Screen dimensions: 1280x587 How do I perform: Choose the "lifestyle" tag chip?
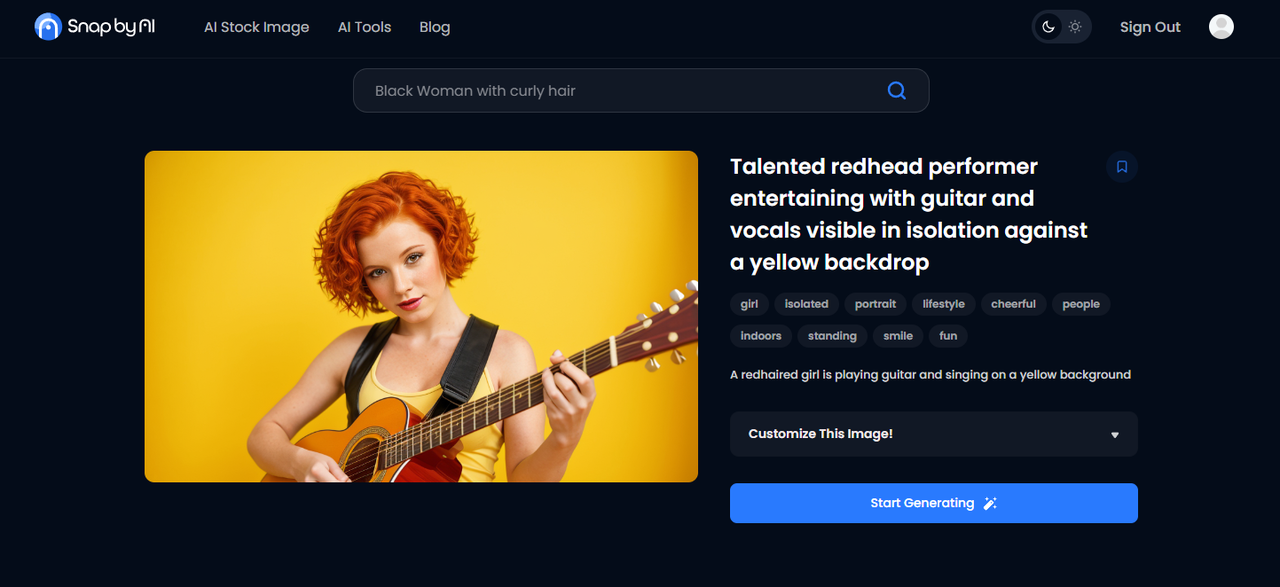tap(943, 304)
